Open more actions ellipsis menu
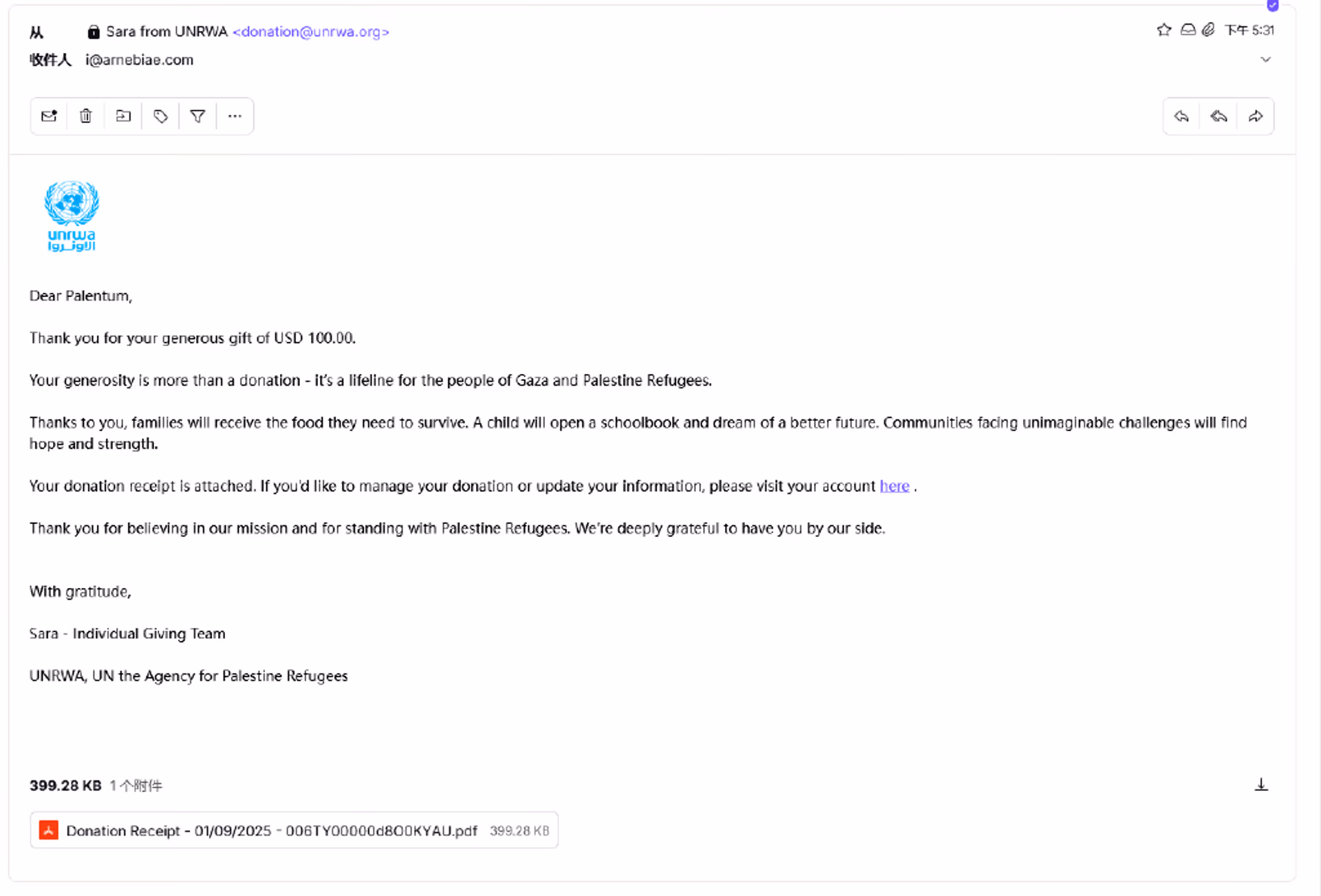Image resolution: width=1321 pixels, height=896 pixels. pos(235,116)
